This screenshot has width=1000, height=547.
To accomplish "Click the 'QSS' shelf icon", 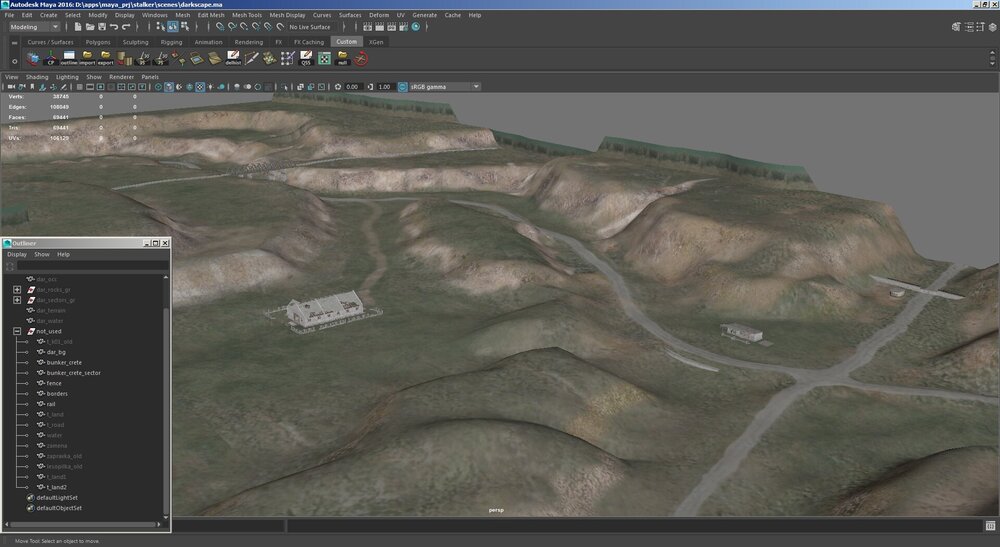I will (x=306, y=59).
